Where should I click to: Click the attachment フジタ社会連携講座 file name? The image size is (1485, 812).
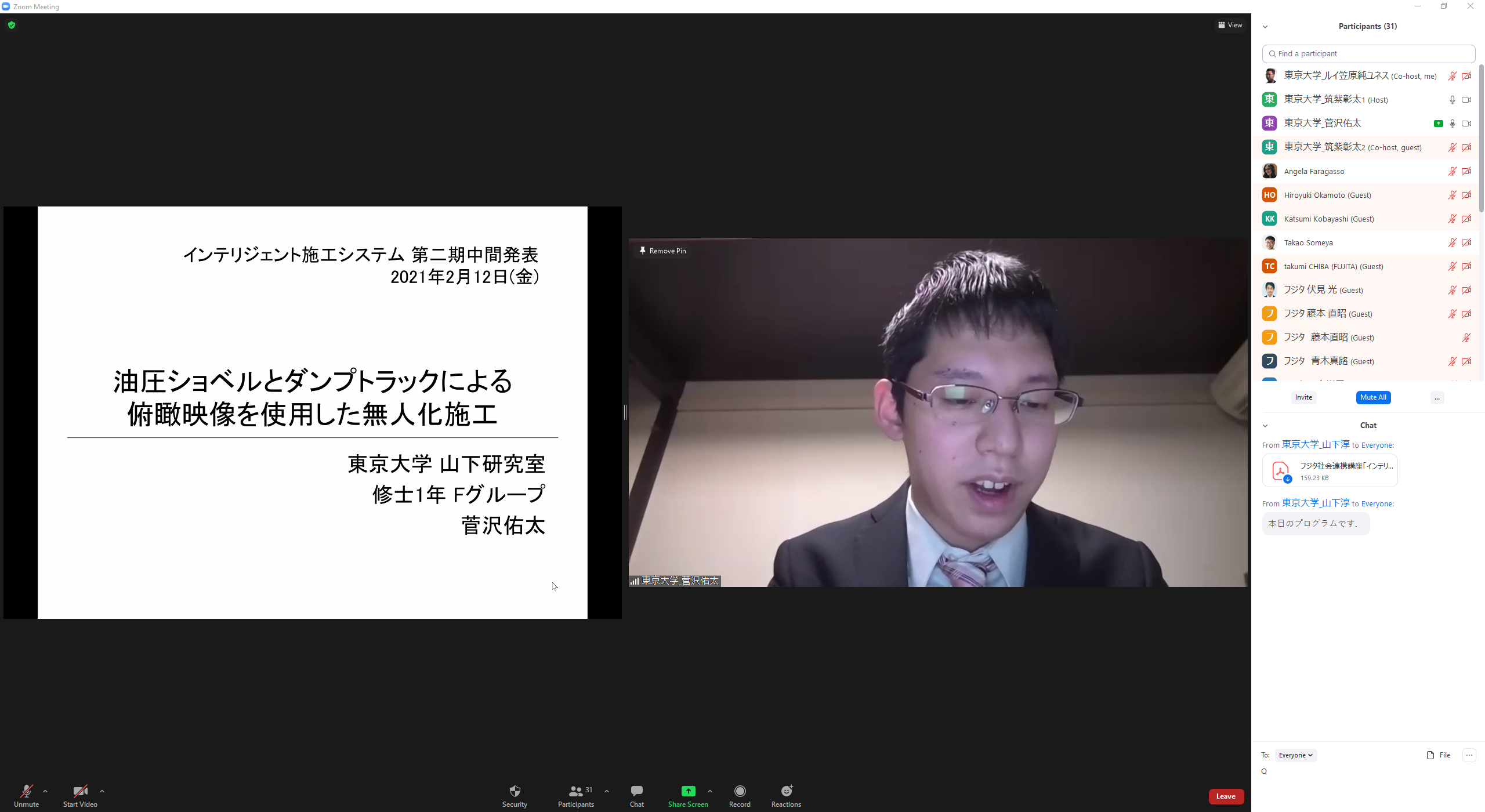[1346, 466]
